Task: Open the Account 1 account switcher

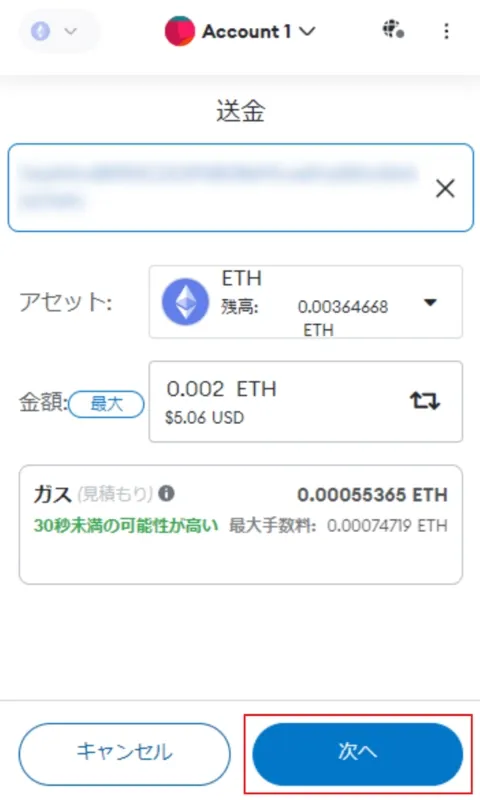Action: (240, 31)
